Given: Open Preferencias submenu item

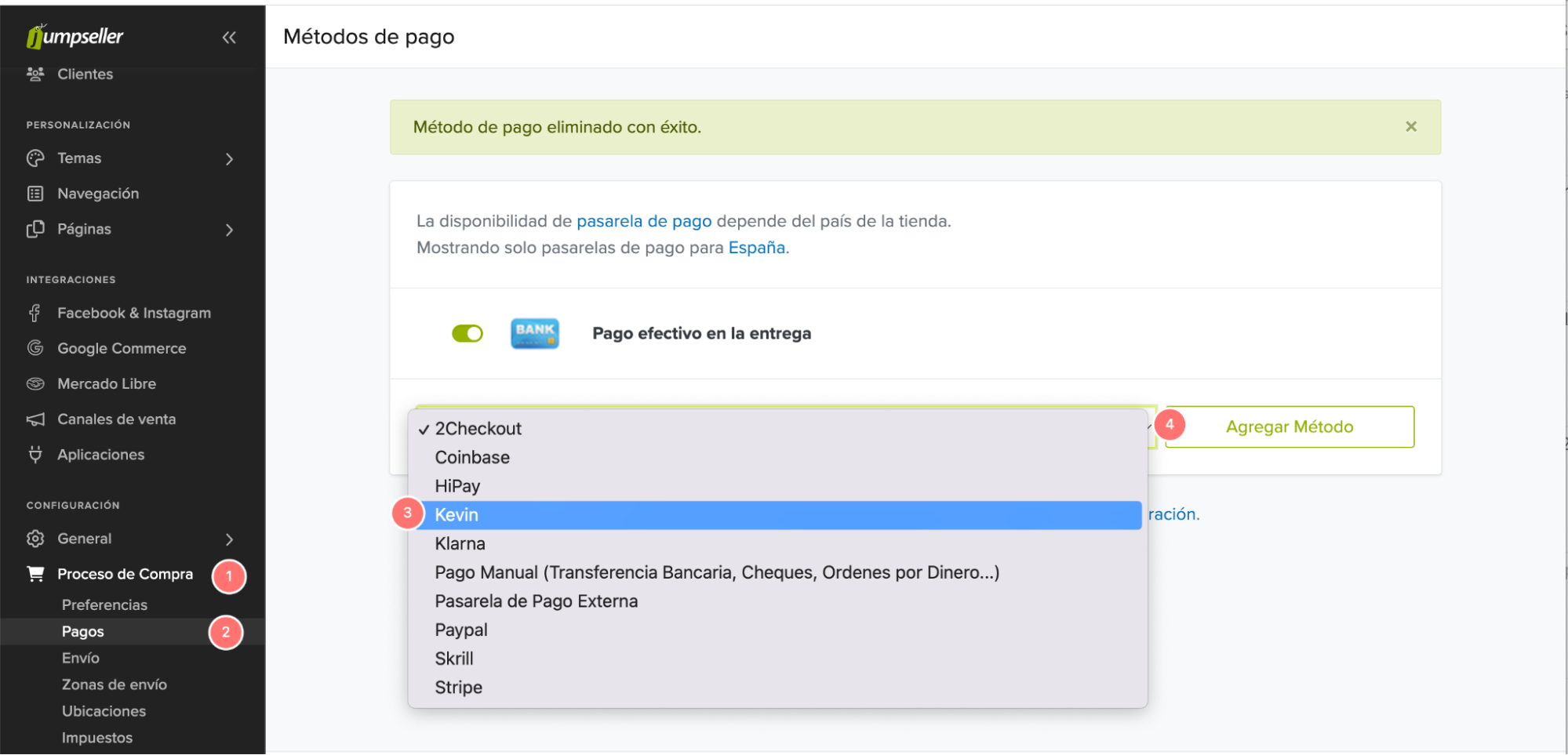Looking at the screenshot, I should (104, 605).
